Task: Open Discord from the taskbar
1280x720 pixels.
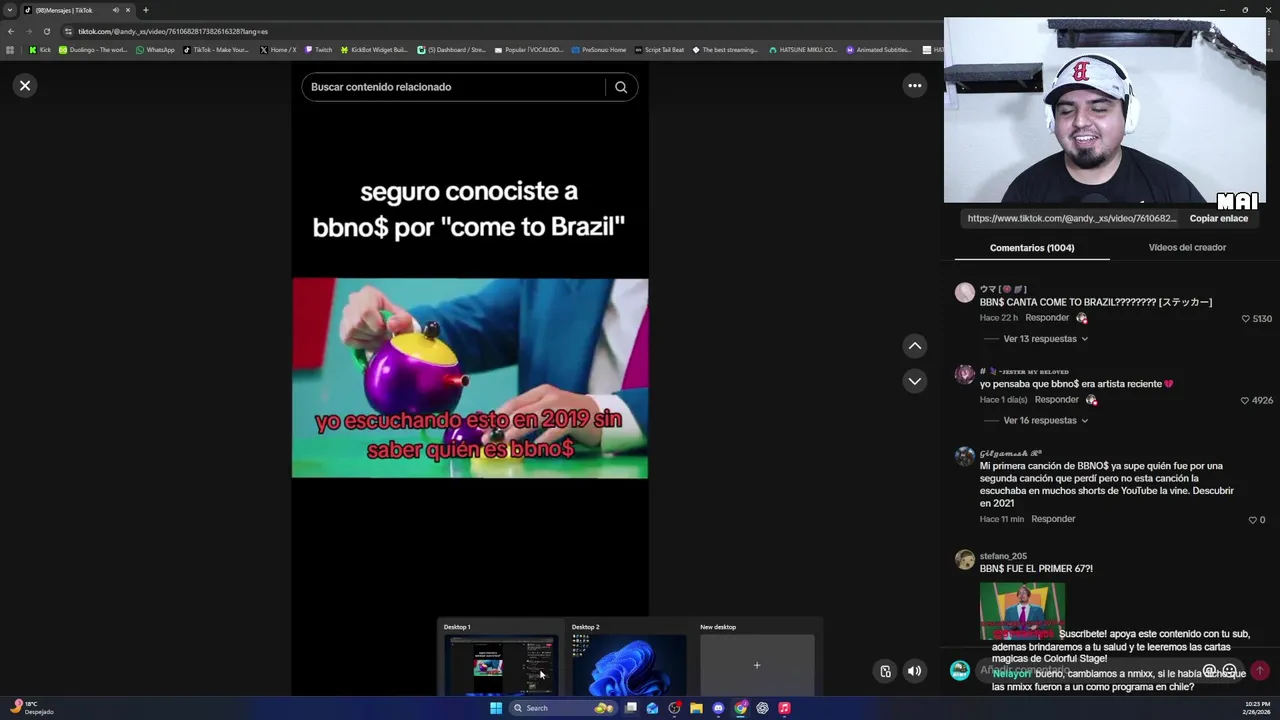Action: click(x=718, y=708)
